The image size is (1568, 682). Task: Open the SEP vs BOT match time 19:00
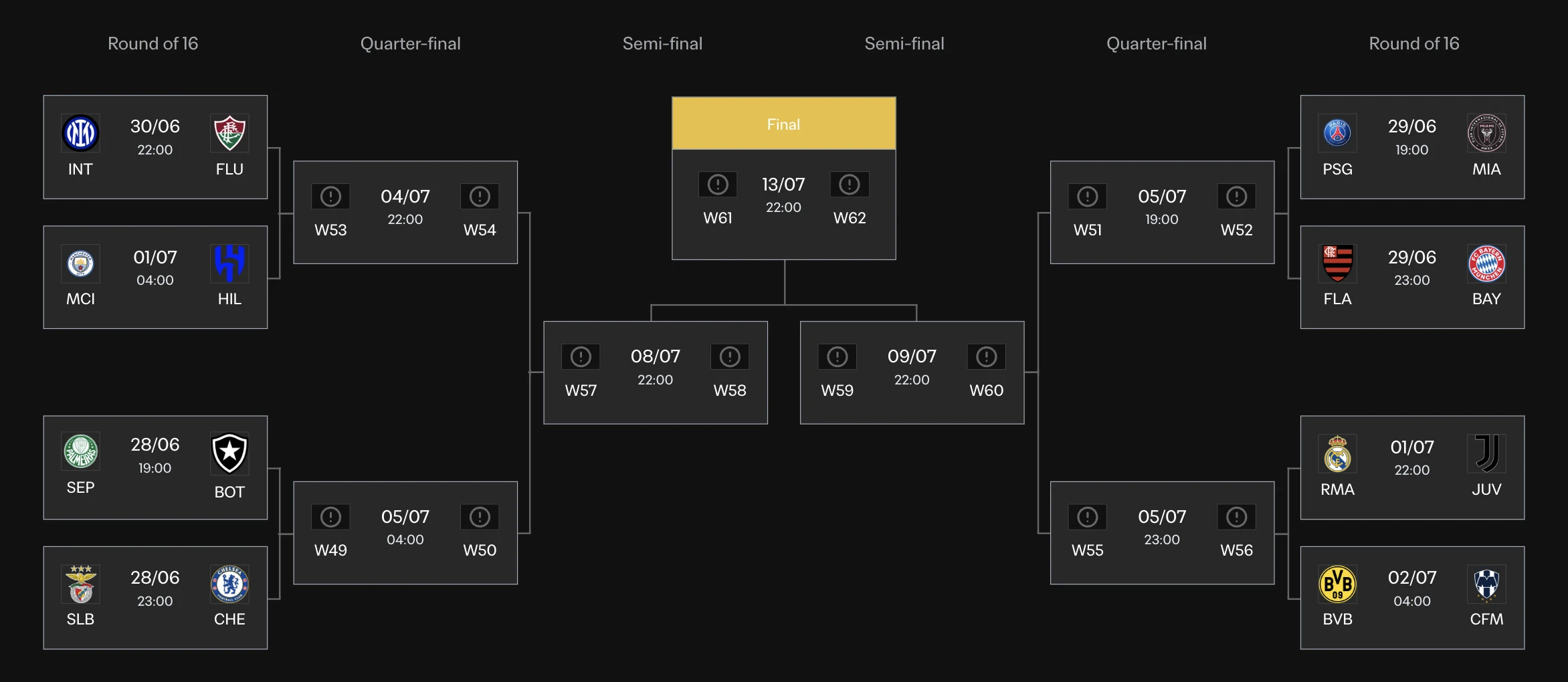pyautogui.click(x=155, y=468)
